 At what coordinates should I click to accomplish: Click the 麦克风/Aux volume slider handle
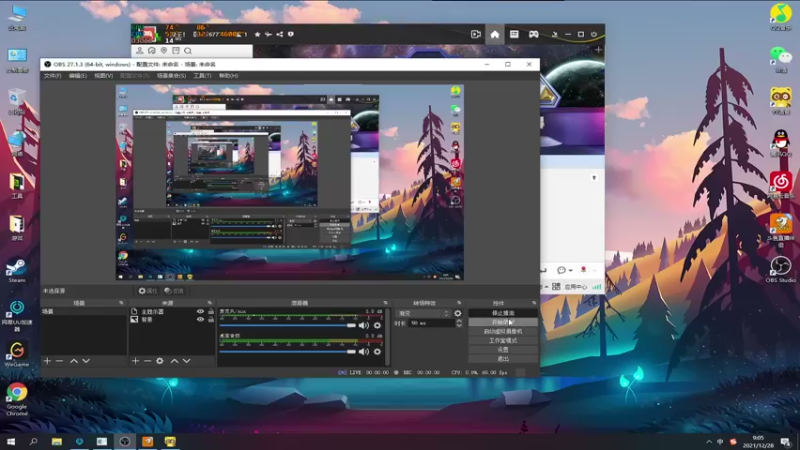tap(352, 326)
